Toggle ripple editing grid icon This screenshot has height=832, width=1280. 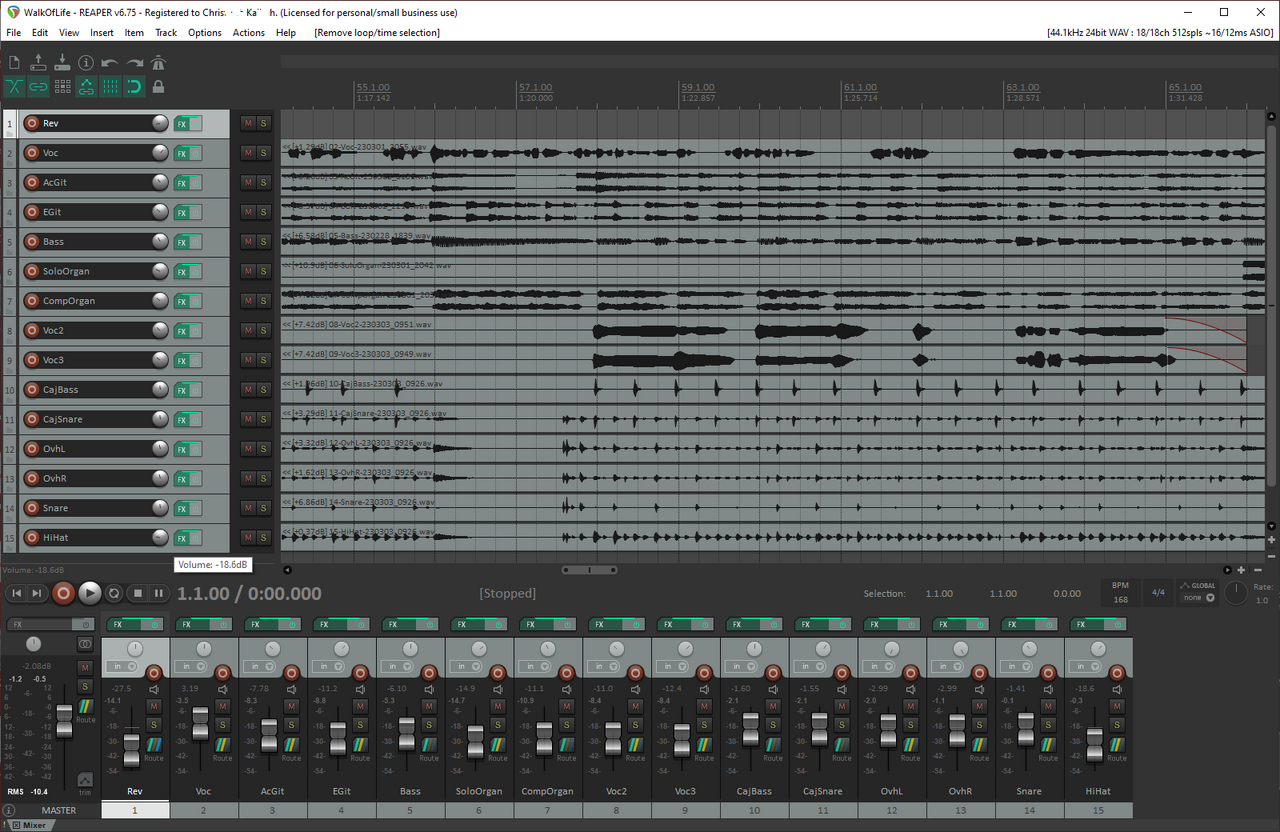[62, 87]
